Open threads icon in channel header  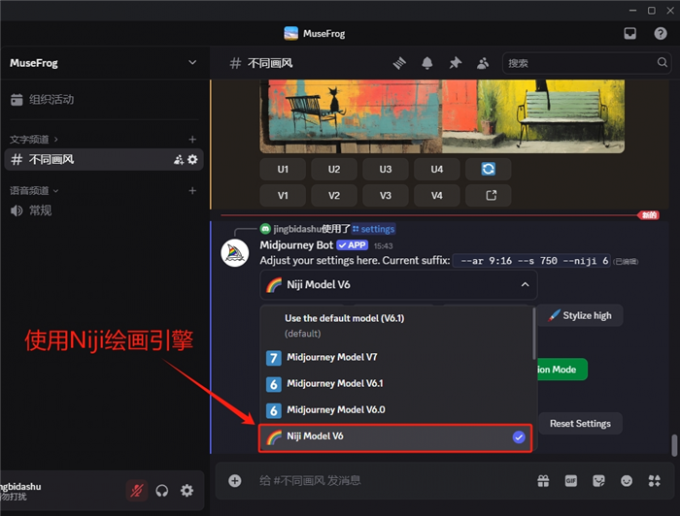point(399,63)
